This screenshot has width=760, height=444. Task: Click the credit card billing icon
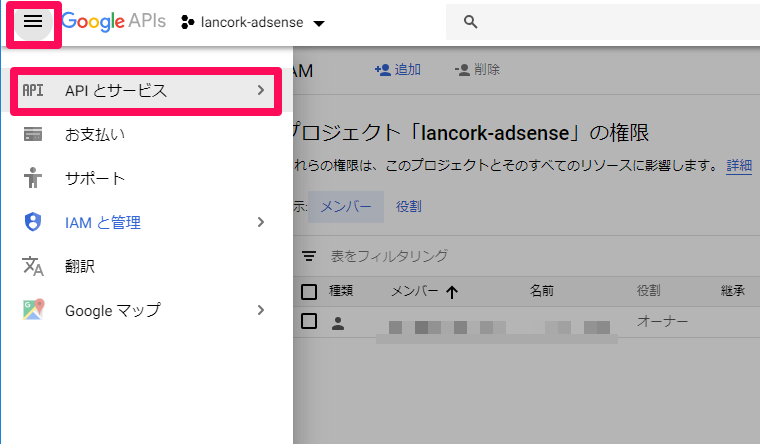click(33, 134)
